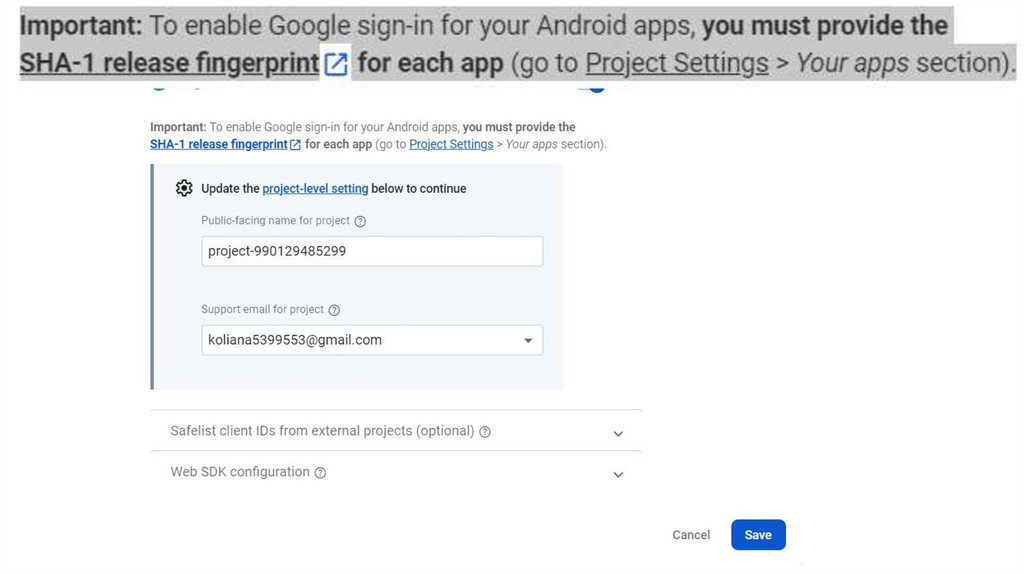The image size is (1024, 574).
Task: Go to the small Project Settings link
Action: tap(451, 144)
